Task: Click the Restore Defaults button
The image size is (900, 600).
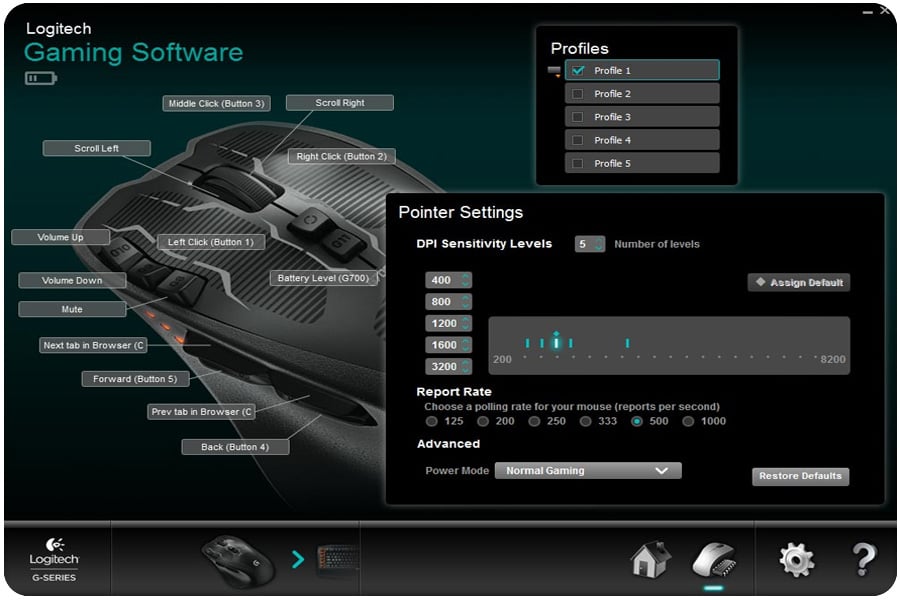Action: 800,477
